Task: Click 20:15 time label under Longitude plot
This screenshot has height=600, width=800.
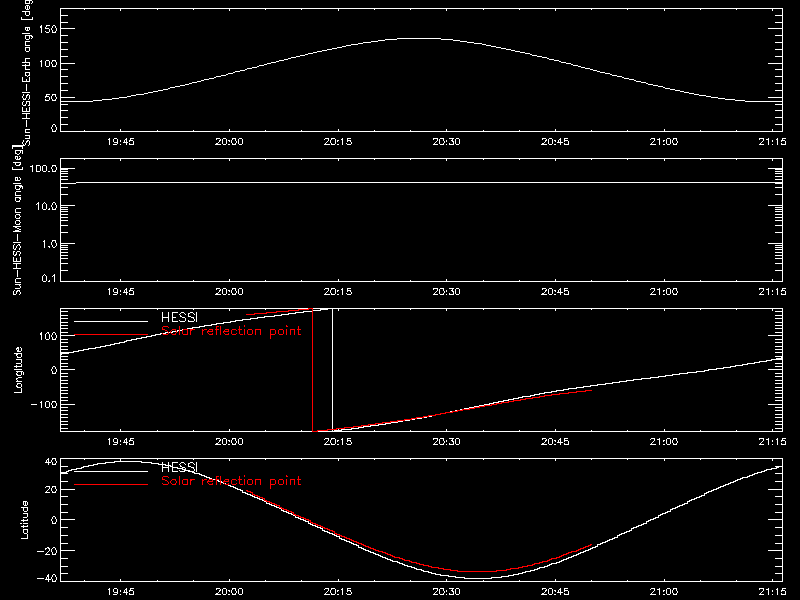Action: [x=338, y=442]
